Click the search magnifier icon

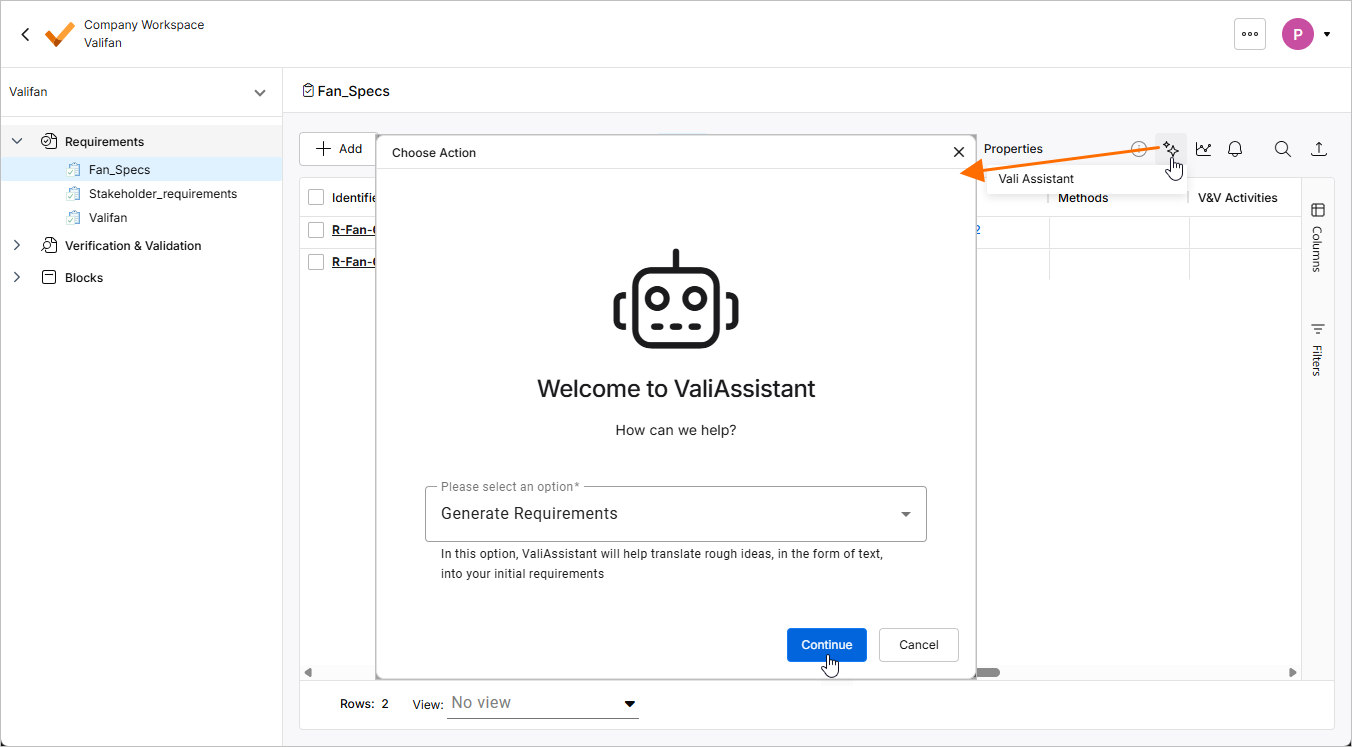coord(1282,149)
